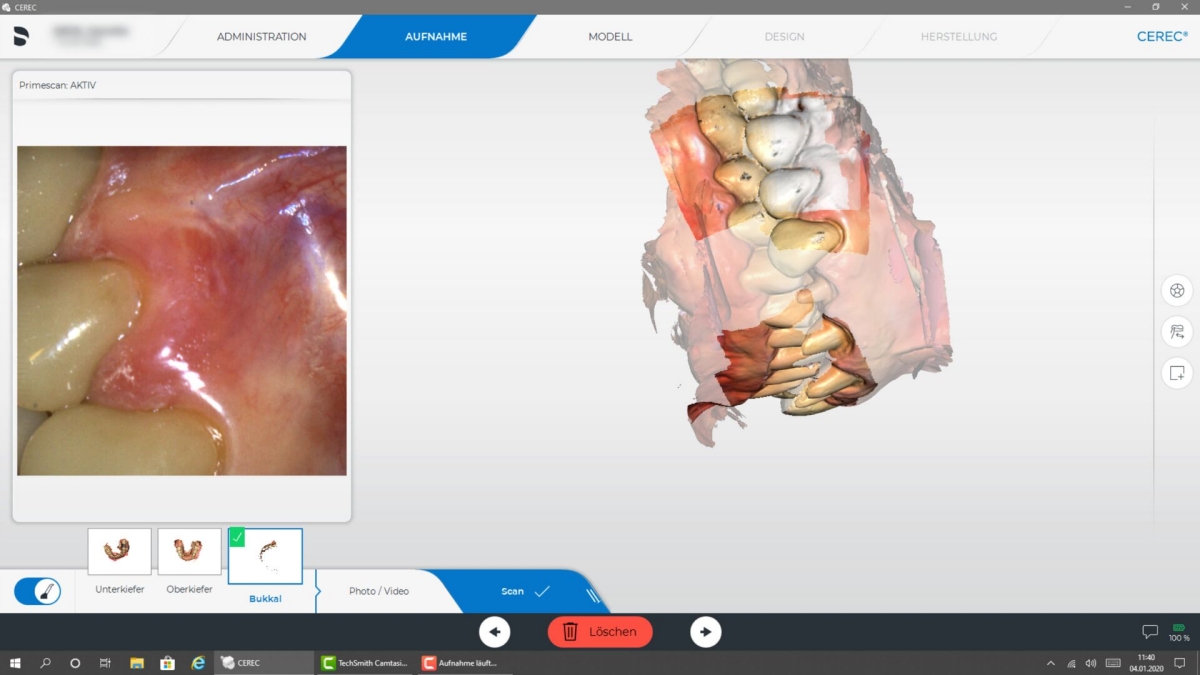1200x675 pixels.
Task: Open the chat bubble icon in bottom bar
Action: [x=1149, y=632]
